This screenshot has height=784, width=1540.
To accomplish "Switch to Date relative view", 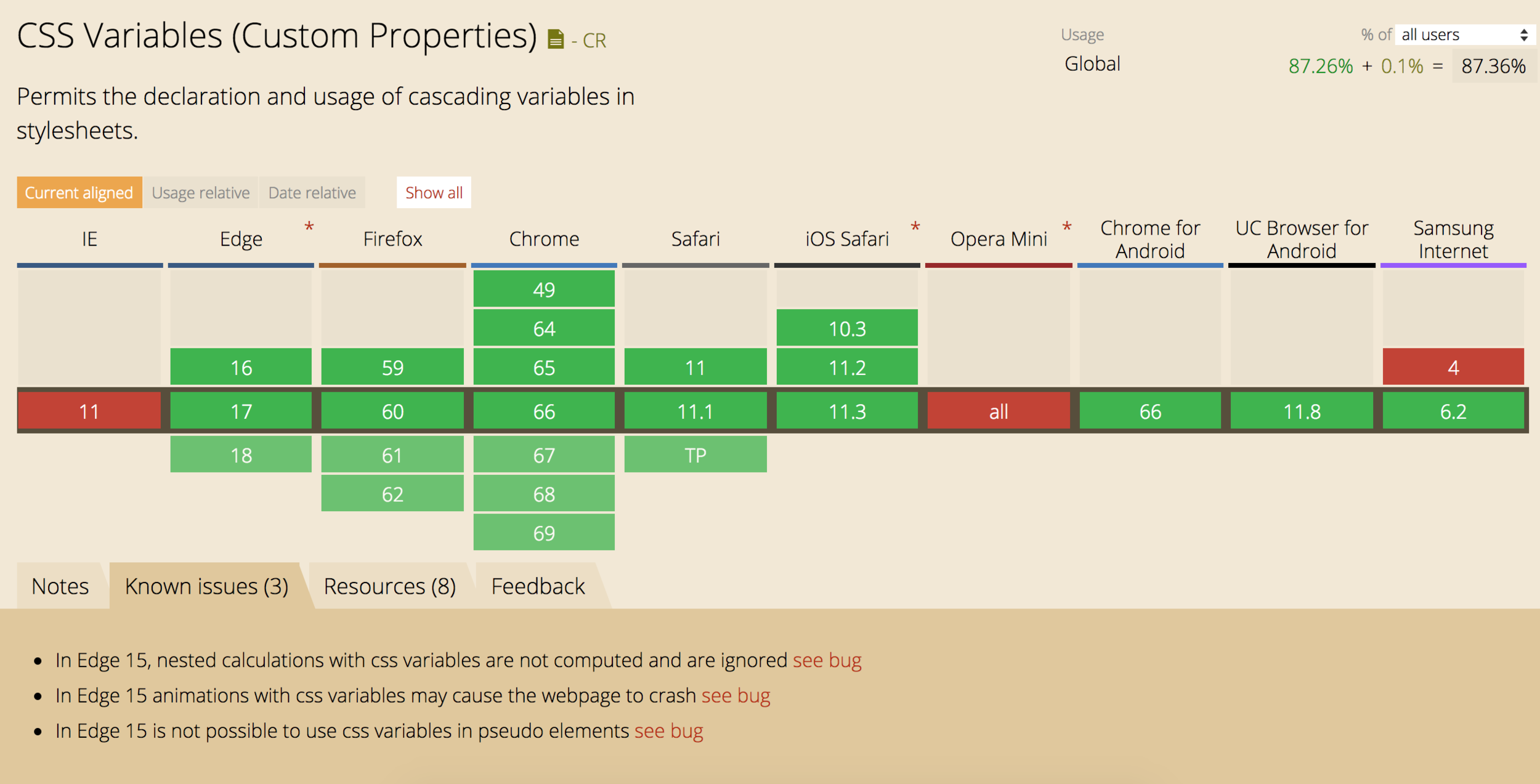I will pos(312,193).
